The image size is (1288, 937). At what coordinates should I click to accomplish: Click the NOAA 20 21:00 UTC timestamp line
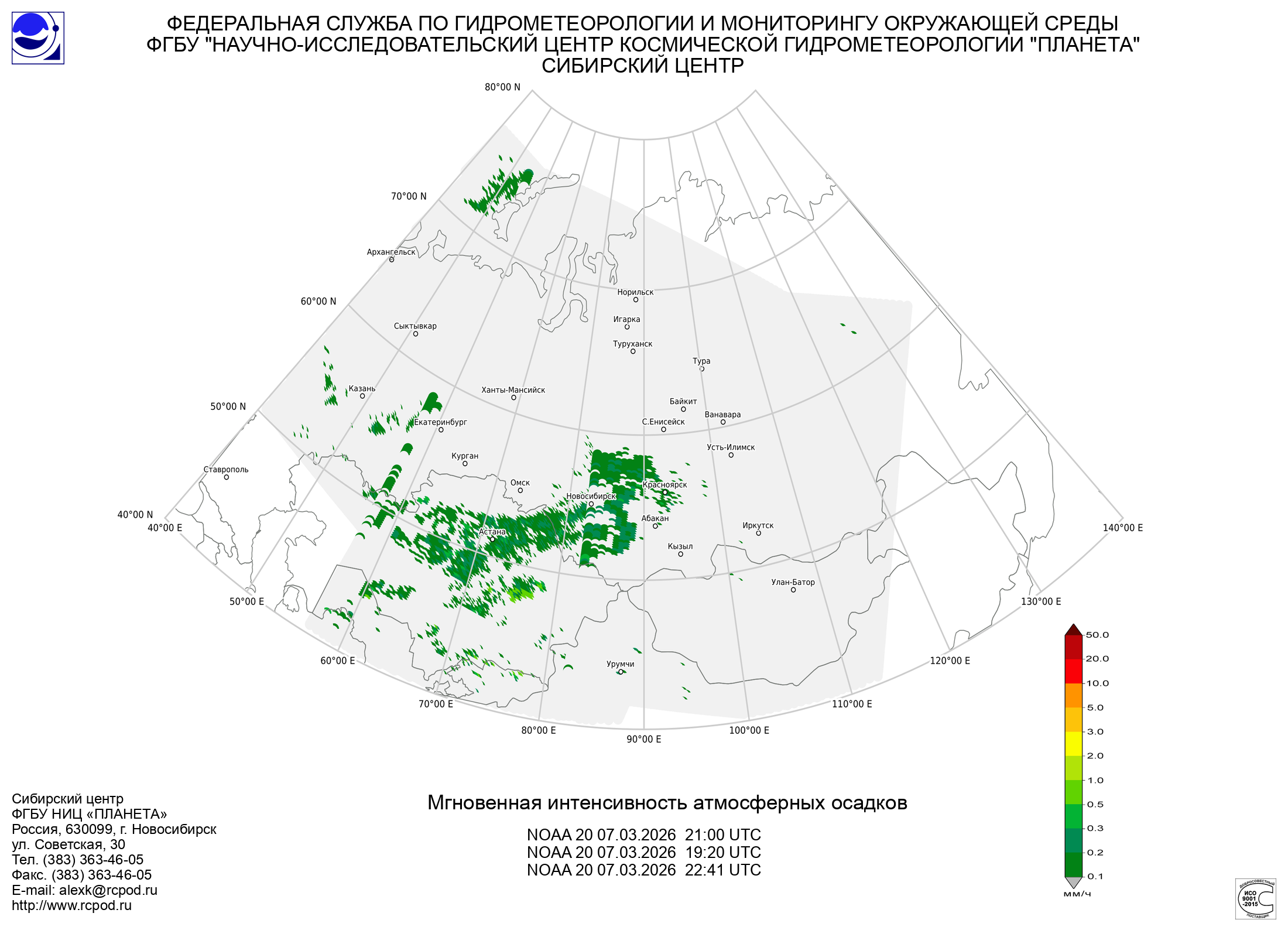coord(643,835)
